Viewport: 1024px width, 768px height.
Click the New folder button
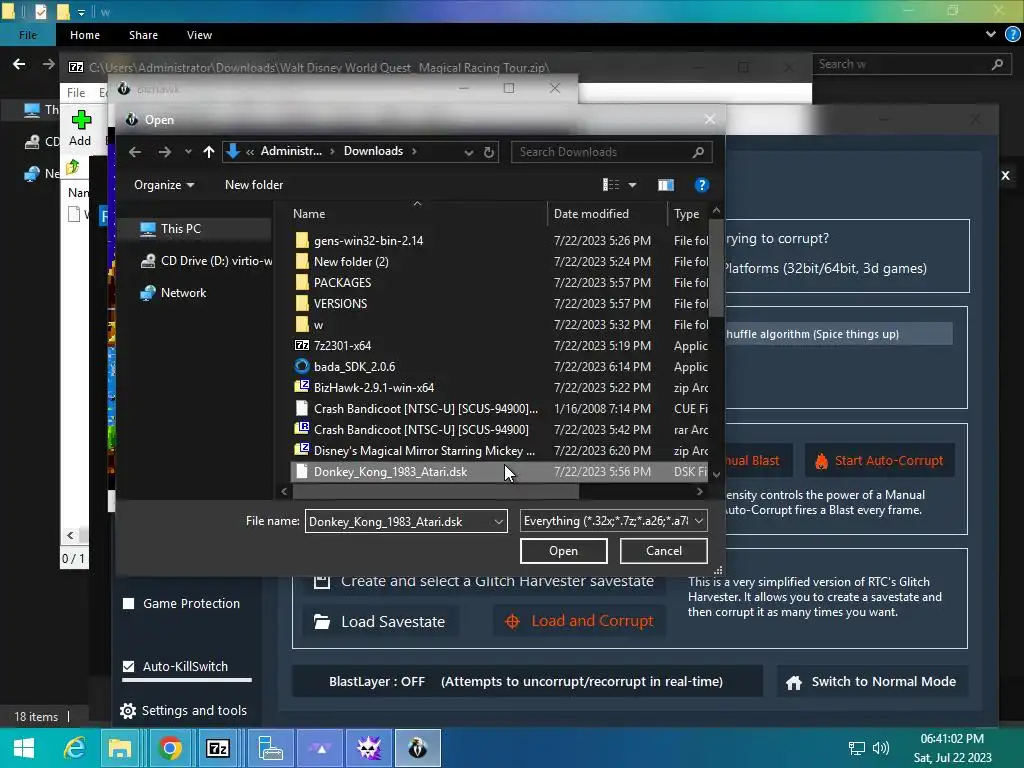254,185
